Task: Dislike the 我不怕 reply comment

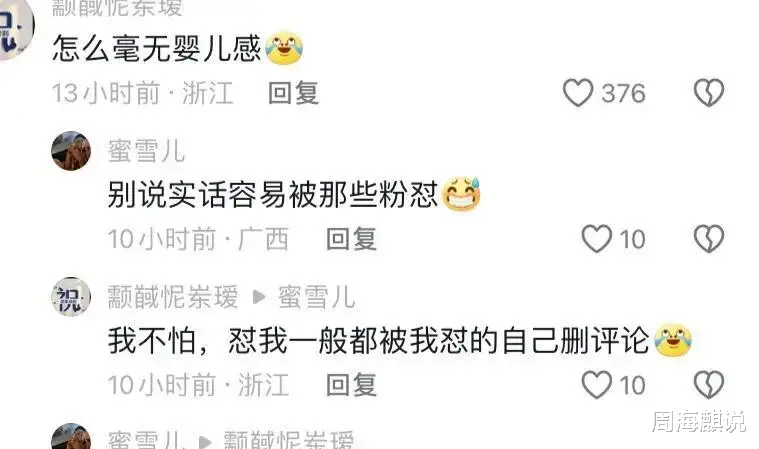Action: (x=709, y=385)
